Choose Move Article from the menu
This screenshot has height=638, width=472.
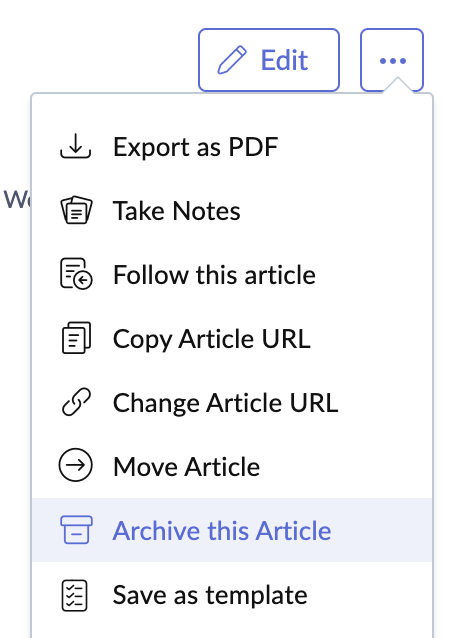tap(232, 466)
